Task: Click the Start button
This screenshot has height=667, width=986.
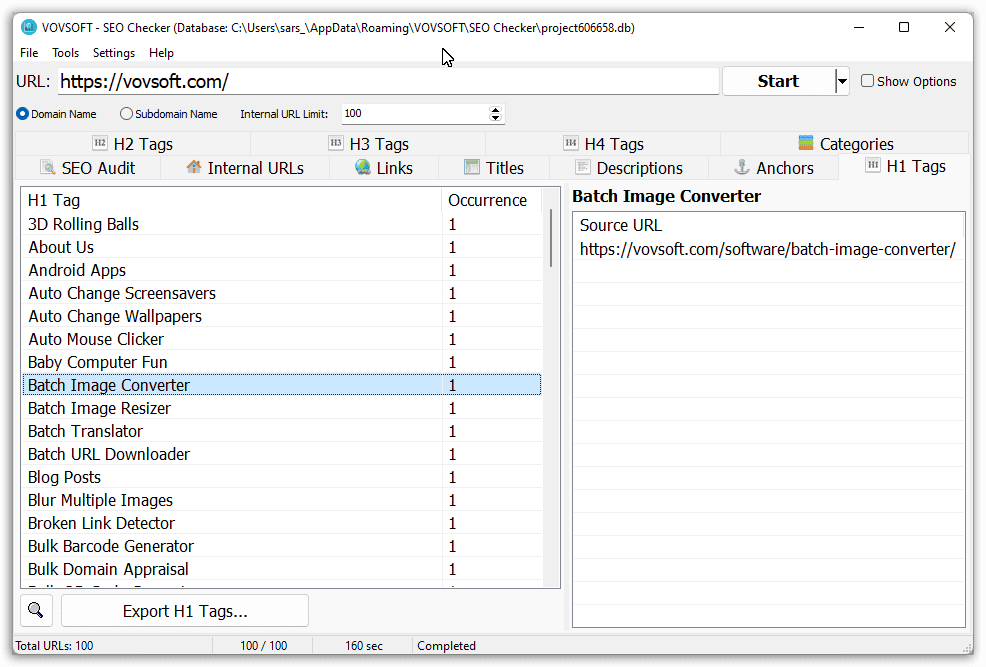Action: tap(778, 81)
